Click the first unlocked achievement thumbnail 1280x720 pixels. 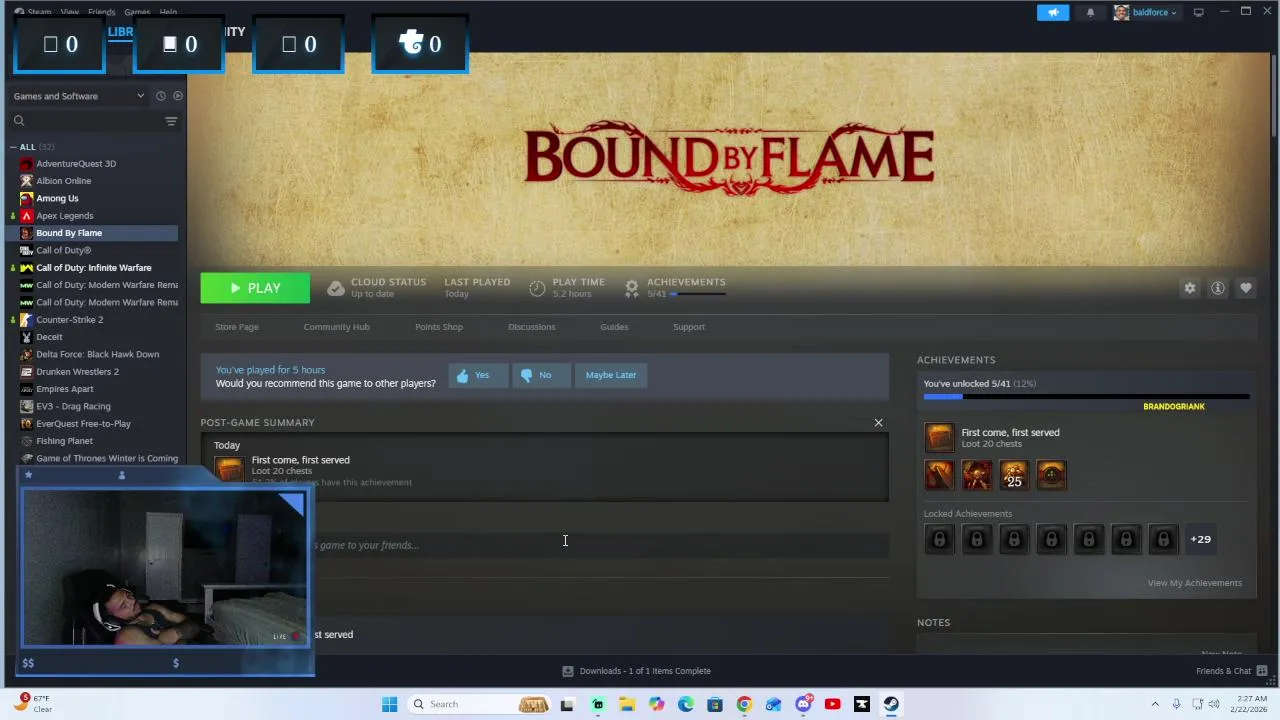pyautogui.click(x=939, y=475)
